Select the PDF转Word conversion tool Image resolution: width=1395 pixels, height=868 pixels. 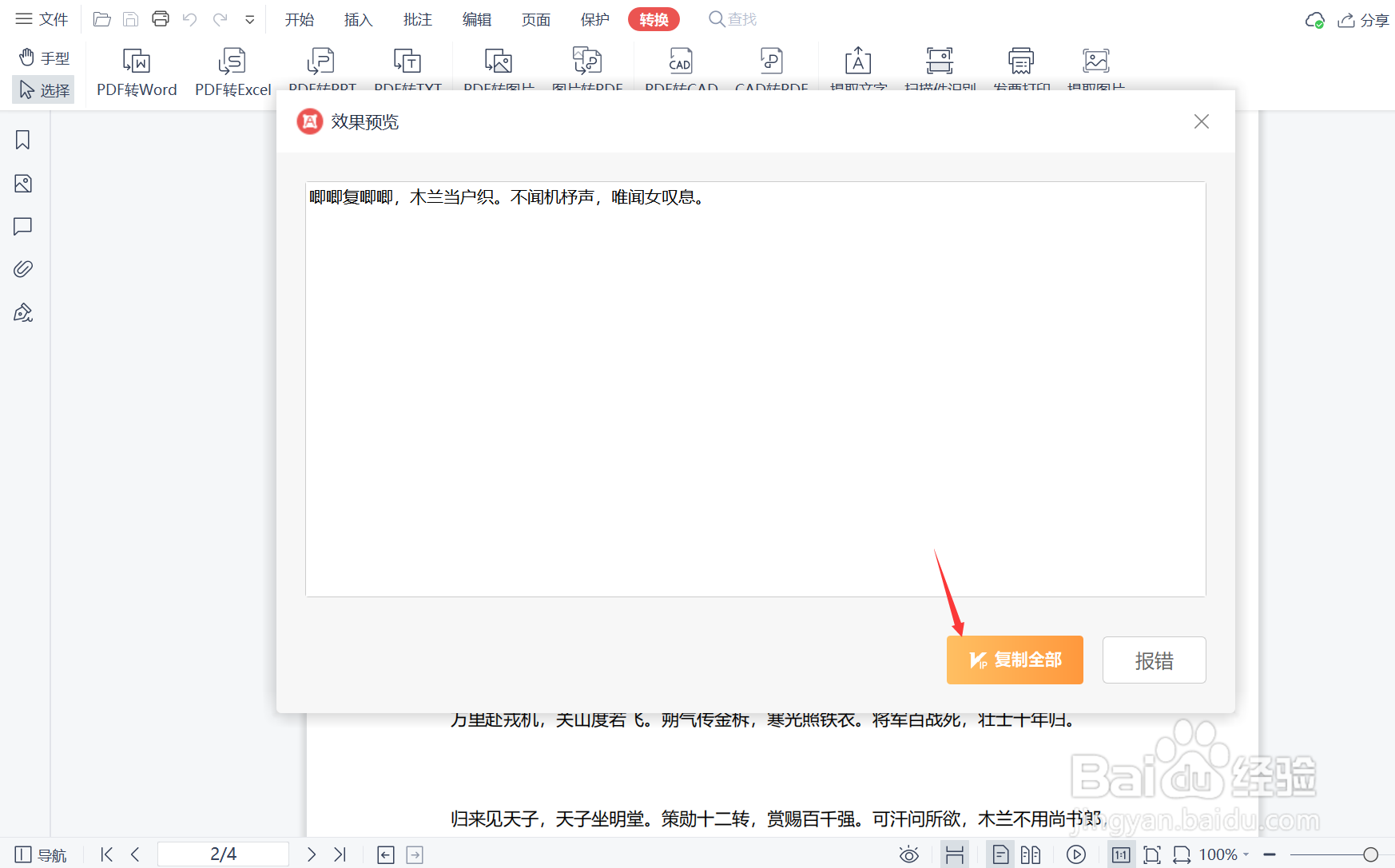coord(136,72)
